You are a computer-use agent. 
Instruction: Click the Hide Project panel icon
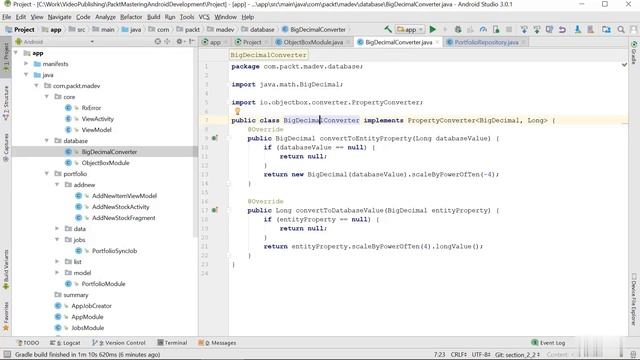point(191,42)
